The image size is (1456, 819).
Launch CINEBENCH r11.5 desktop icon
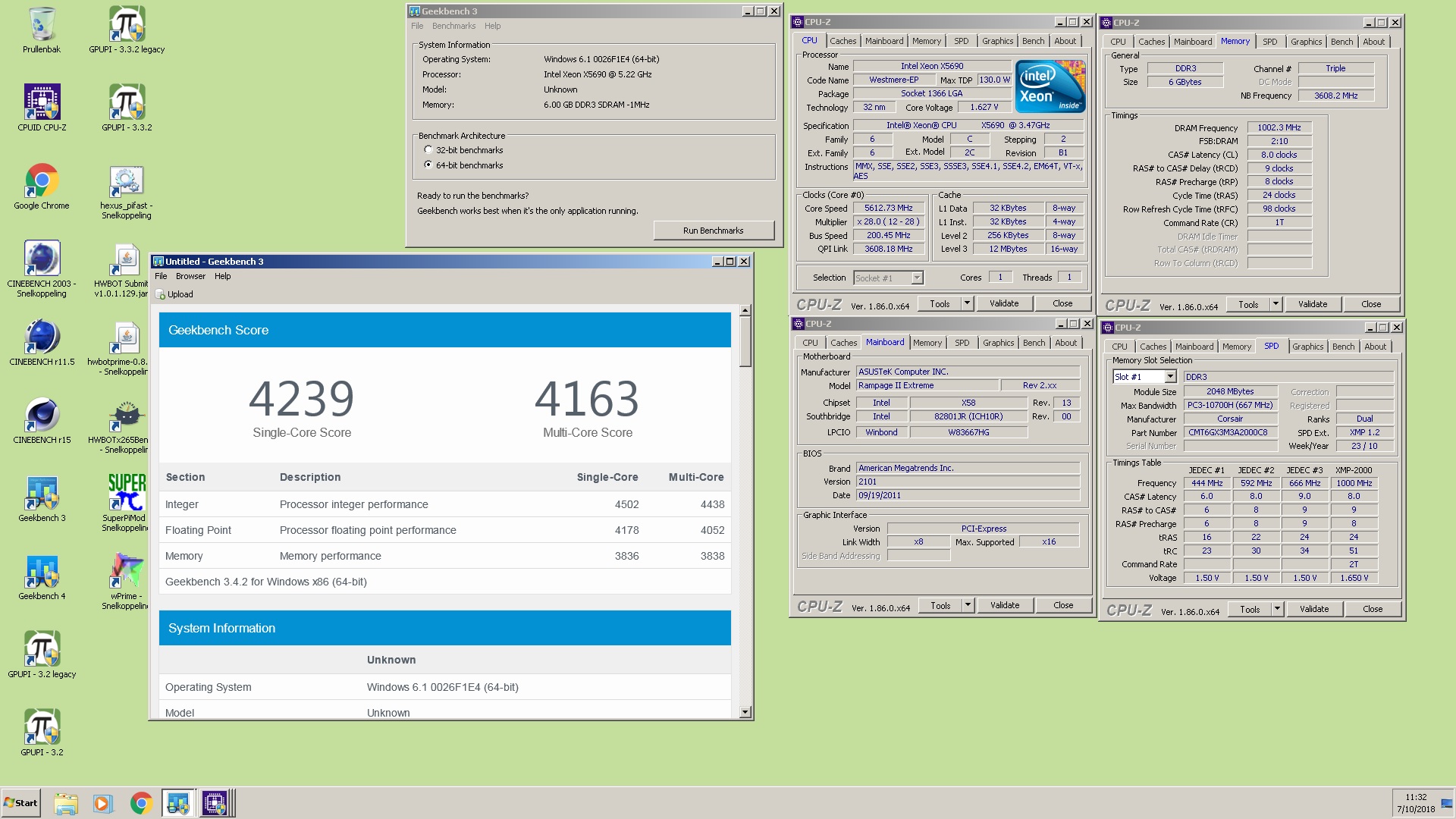(x=42, y=343)
